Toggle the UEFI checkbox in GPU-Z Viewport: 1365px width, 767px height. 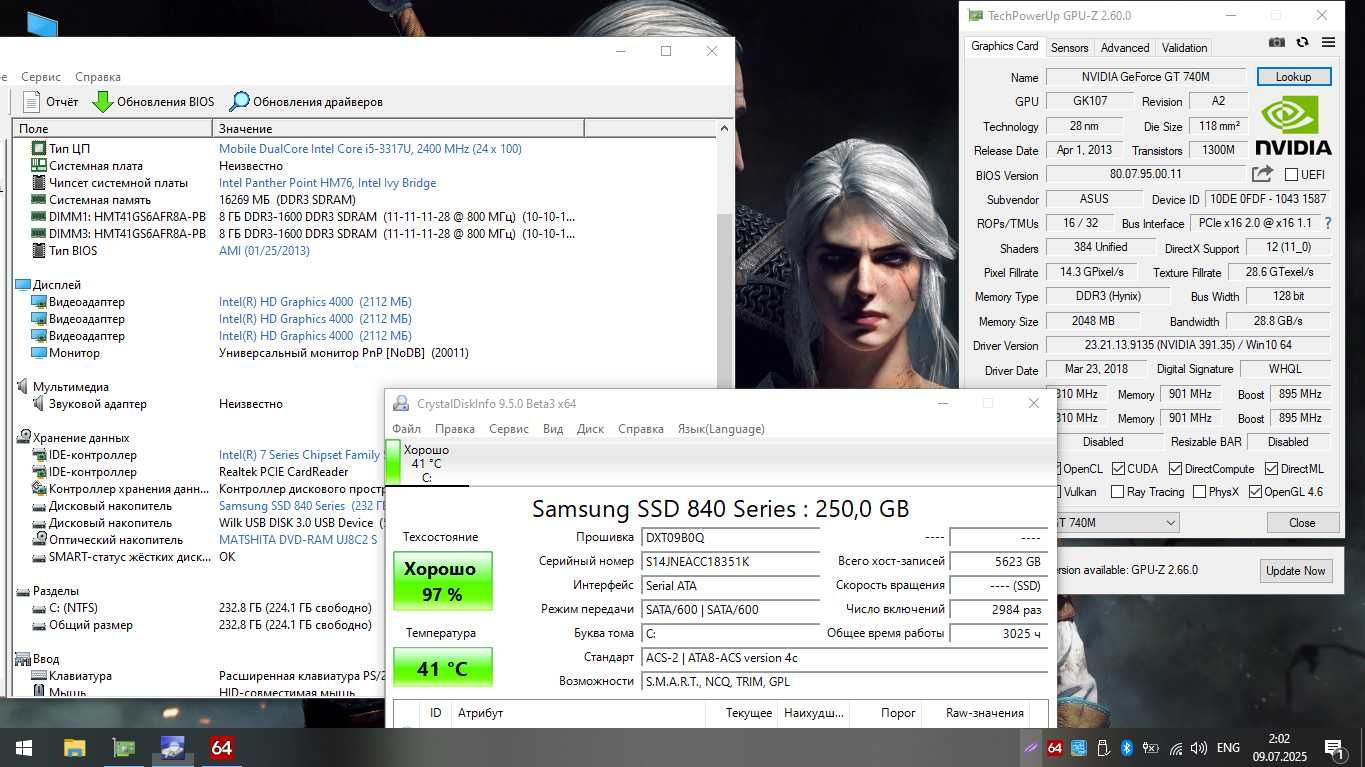click(x=1291, y=174)
